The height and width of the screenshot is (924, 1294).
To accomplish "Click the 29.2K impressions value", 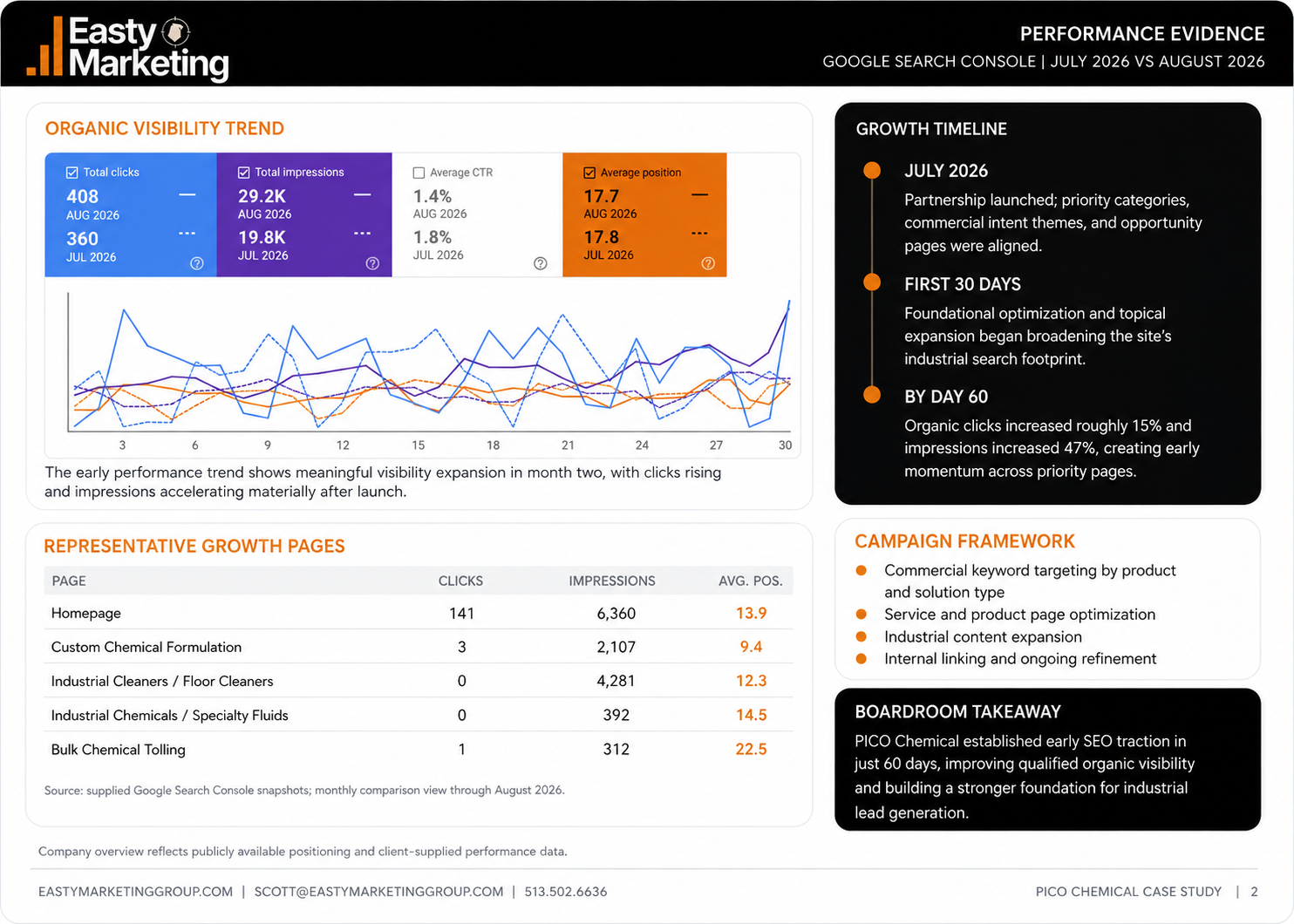I will click(x=262, y=196).
